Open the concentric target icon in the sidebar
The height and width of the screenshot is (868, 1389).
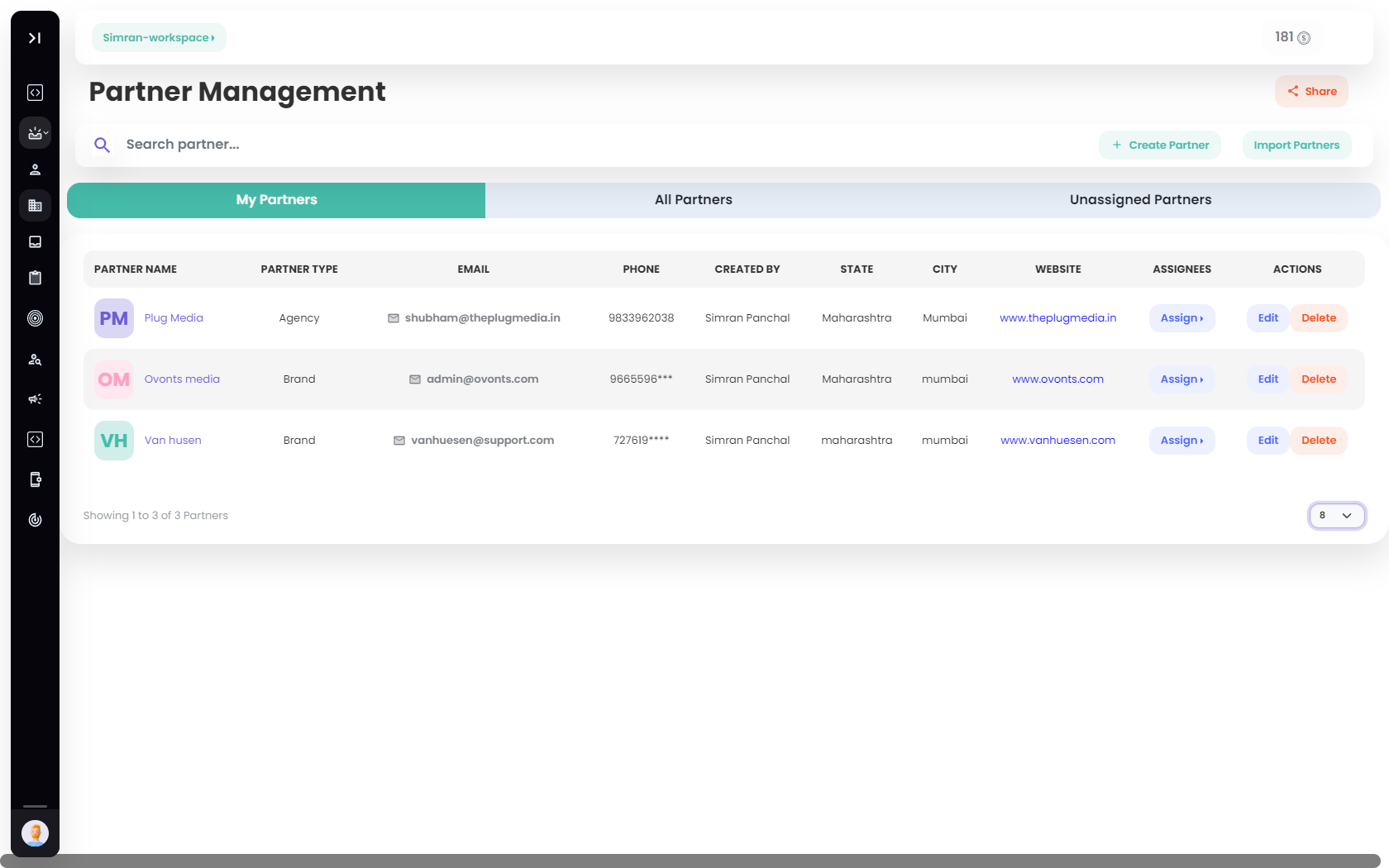pos(35,318)
